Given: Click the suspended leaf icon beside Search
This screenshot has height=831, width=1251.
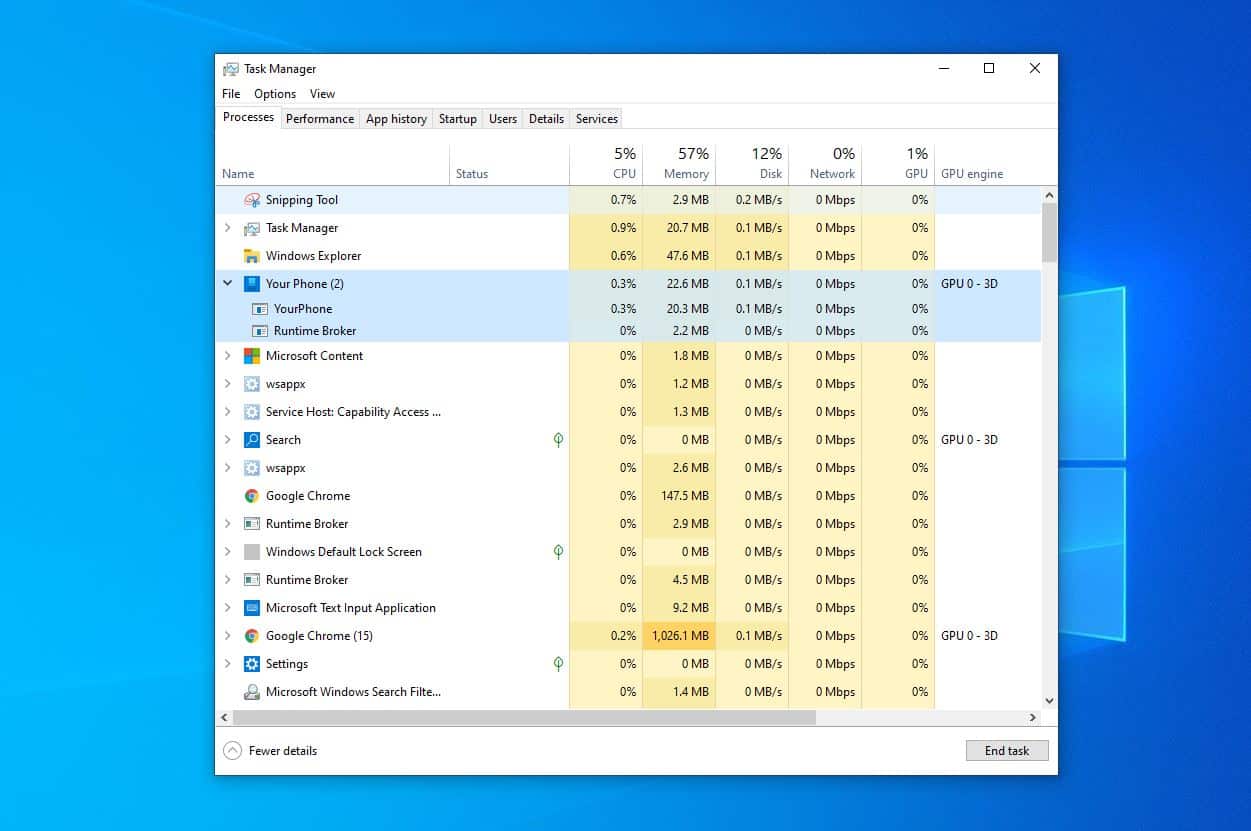Looking at the screenshot, I should pos(558,439).
